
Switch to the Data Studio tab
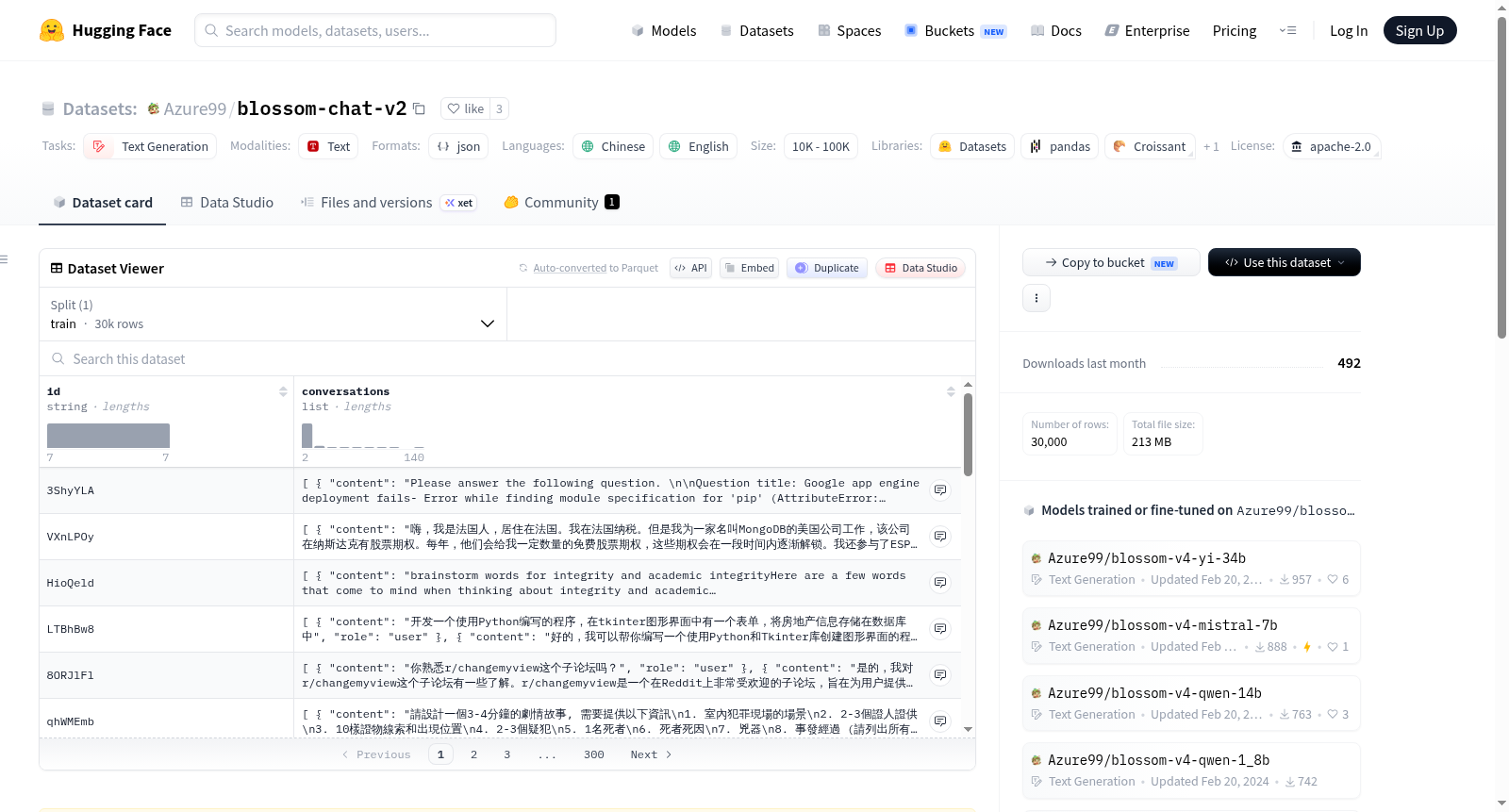coord(226,202)
